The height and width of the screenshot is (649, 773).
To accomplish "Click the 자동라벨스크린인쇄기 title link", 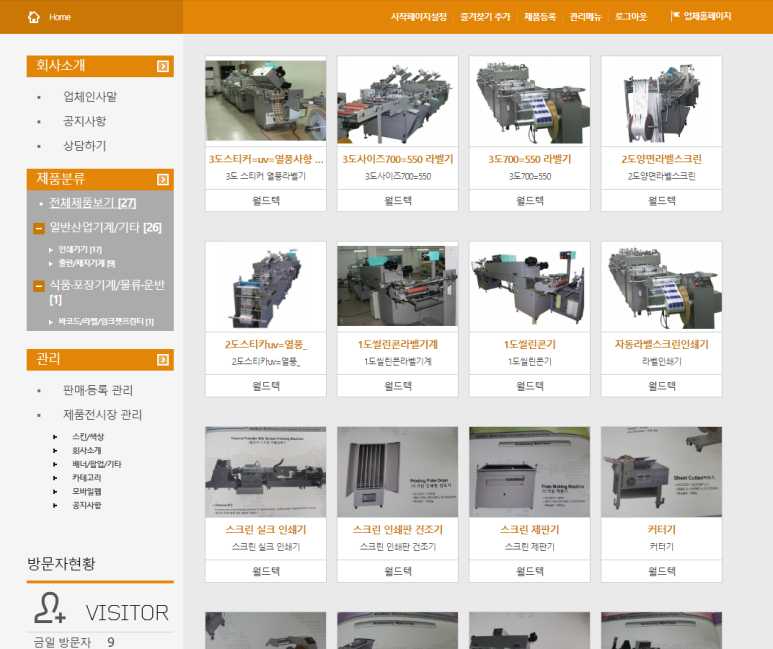I will point(662,345).
